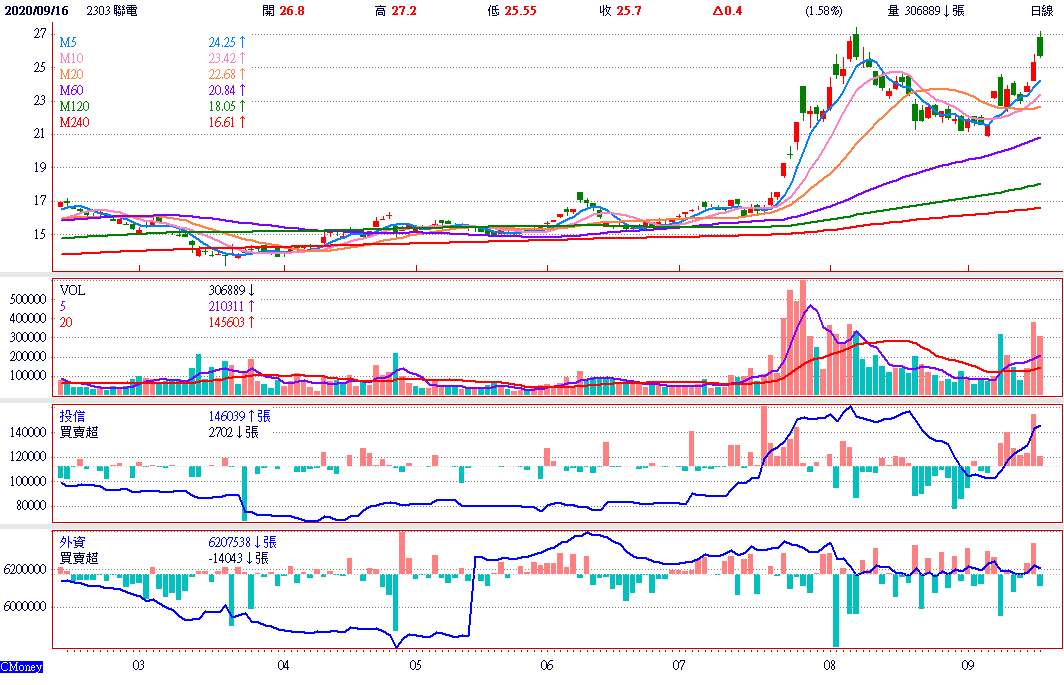
Task: Click the 05 month marker on time axis
Action: [x=415, y=665]
